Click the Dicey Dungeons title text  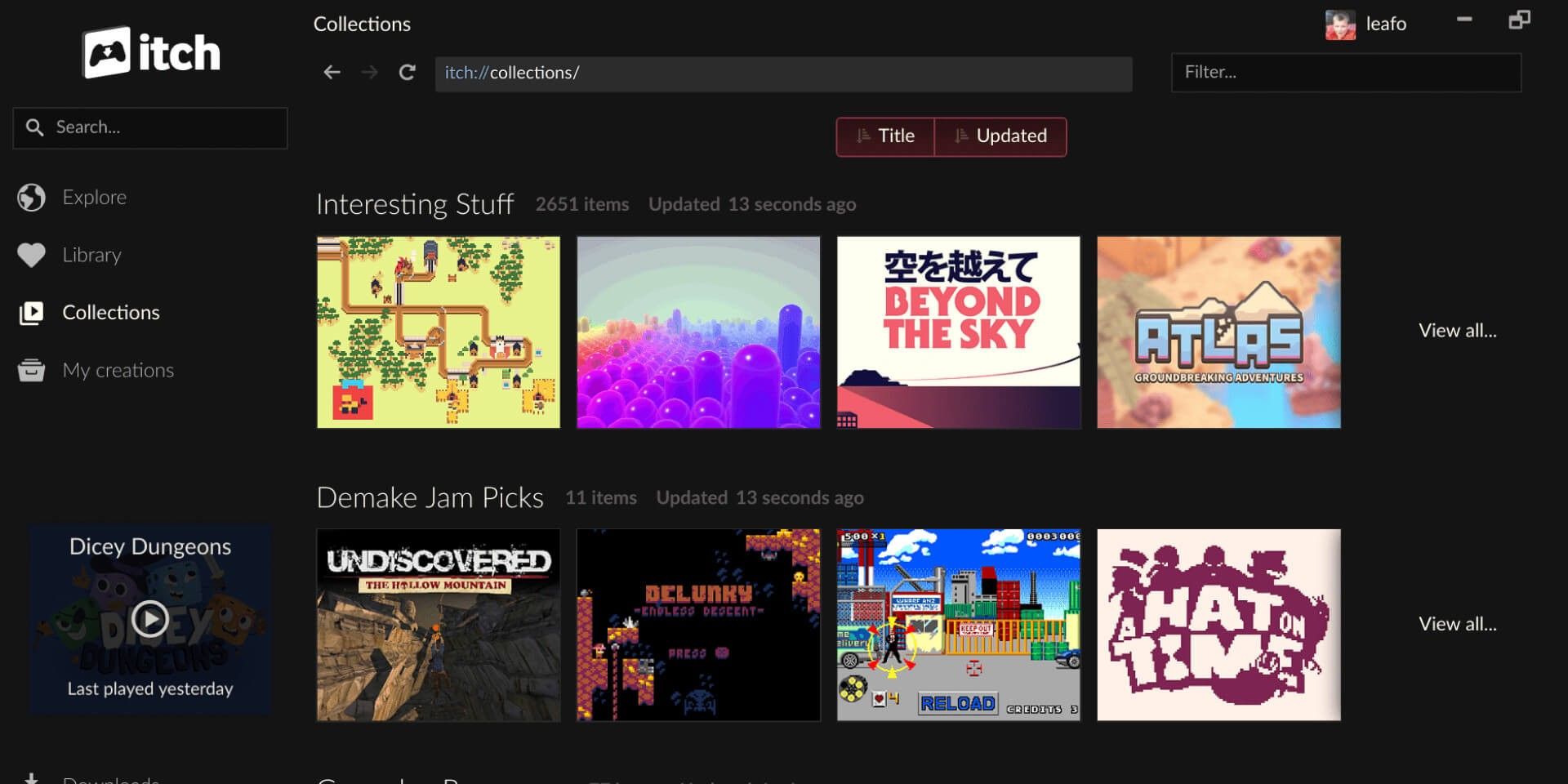tap(150, 546)
